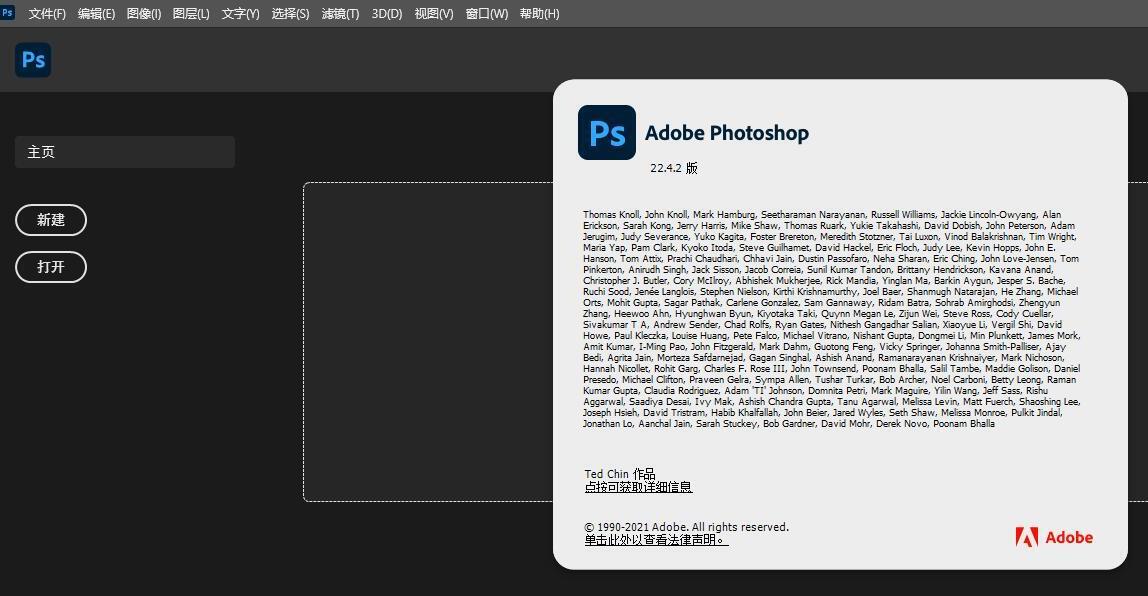The image size is (1148, 596).
Task: Open the 文件(F) menu
Action: tap(47, 14)
